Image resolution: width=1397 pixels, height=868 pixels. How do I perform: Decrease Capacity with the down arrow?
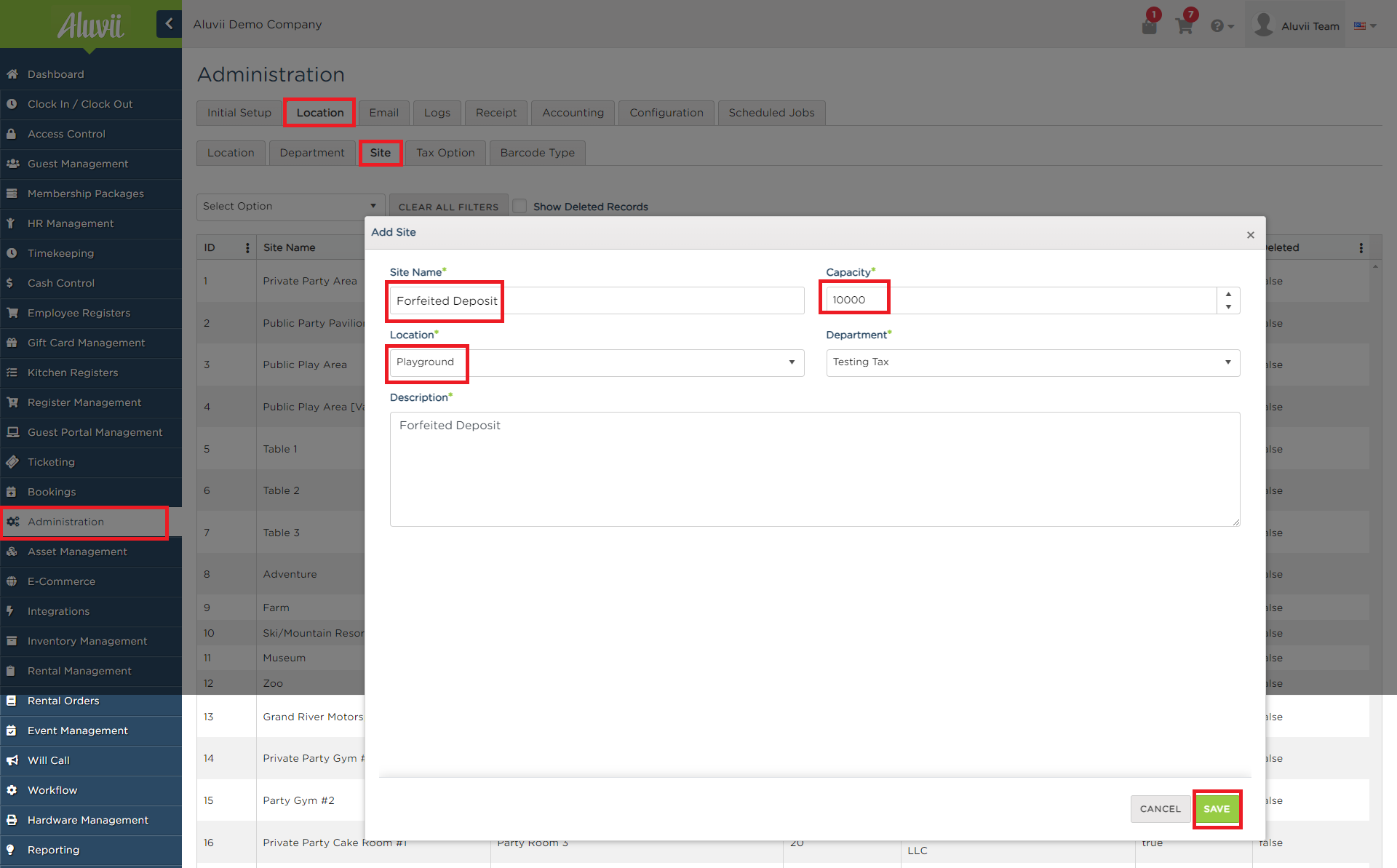[x=1228, y=307]
